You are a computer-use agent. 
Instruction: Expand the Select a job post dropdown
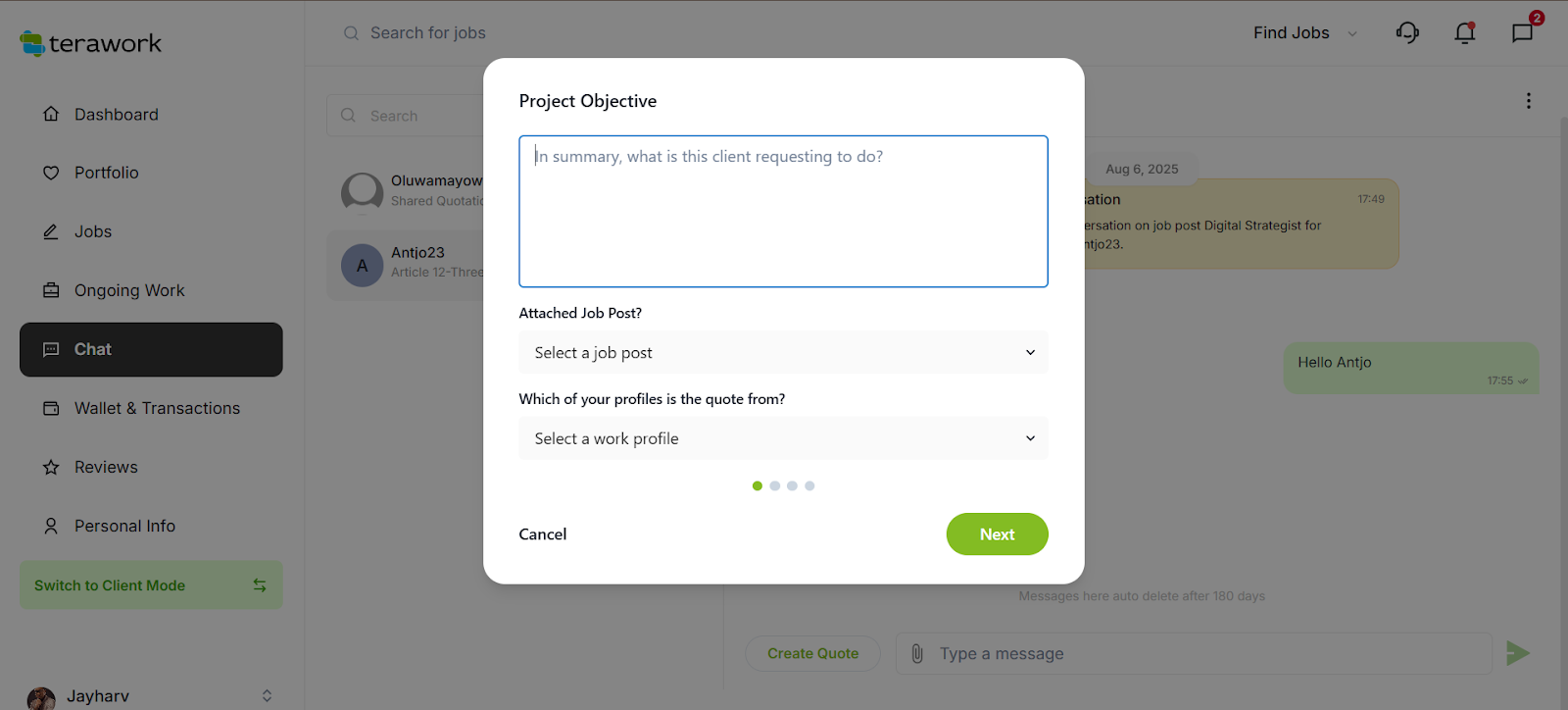tap(783, 353)
